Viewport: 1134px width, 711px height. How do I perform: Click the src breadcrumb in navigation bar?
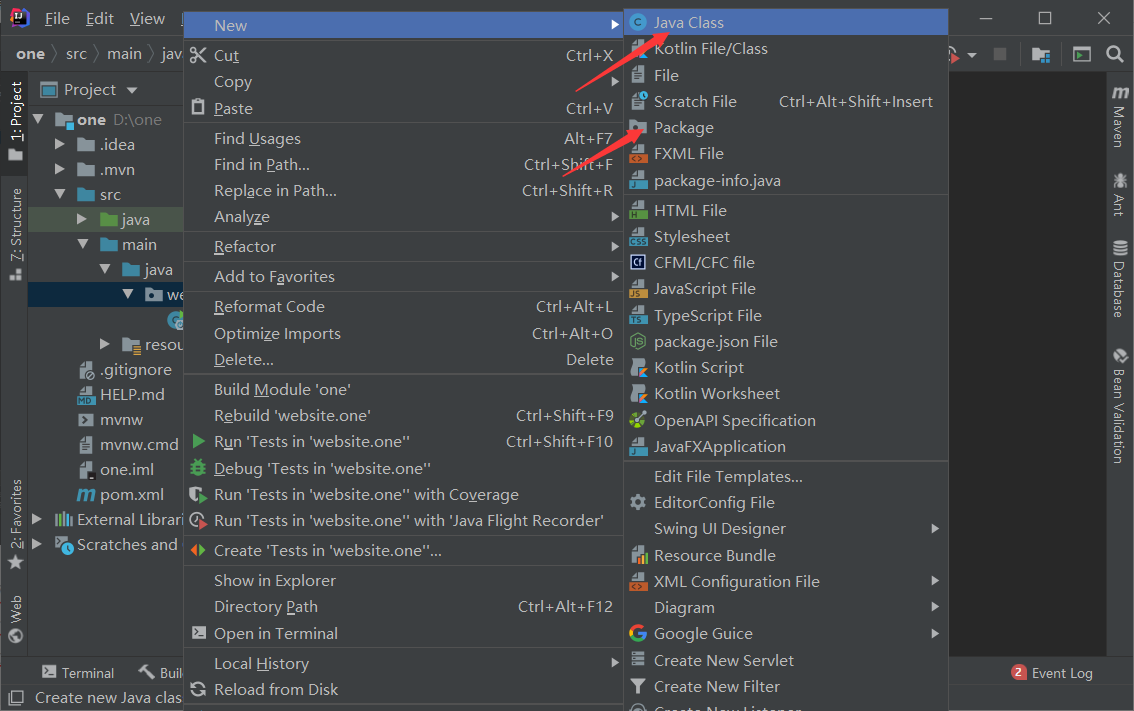[x=76, y=54]
